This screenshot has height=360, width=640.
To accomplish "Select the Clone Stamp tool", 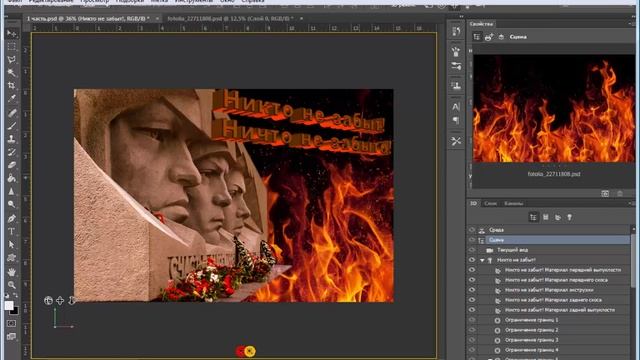I will 11,139.
